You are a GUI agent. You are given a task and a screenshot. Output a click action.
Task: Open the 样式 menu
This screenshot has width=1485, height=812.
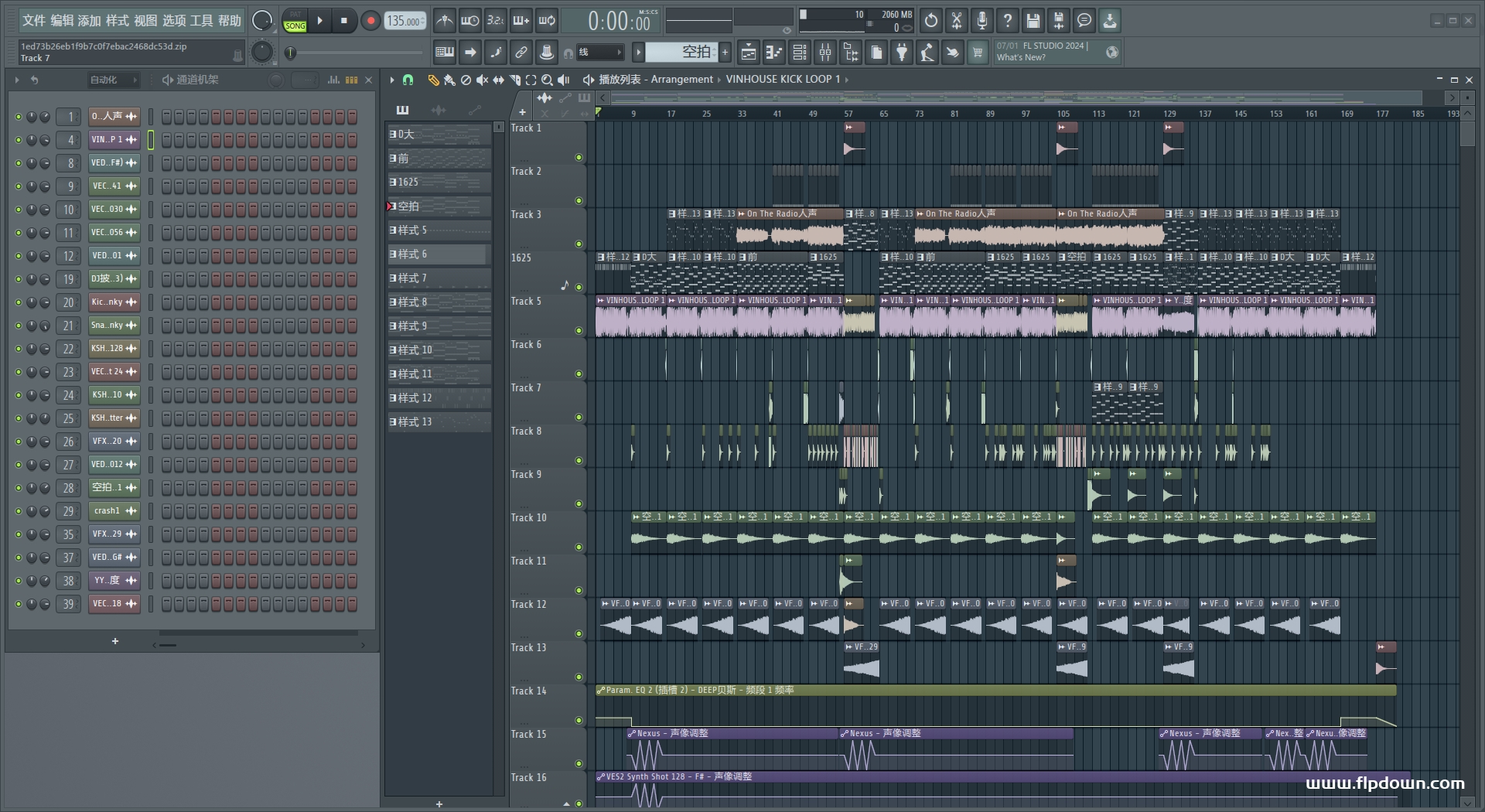(118, 21)
